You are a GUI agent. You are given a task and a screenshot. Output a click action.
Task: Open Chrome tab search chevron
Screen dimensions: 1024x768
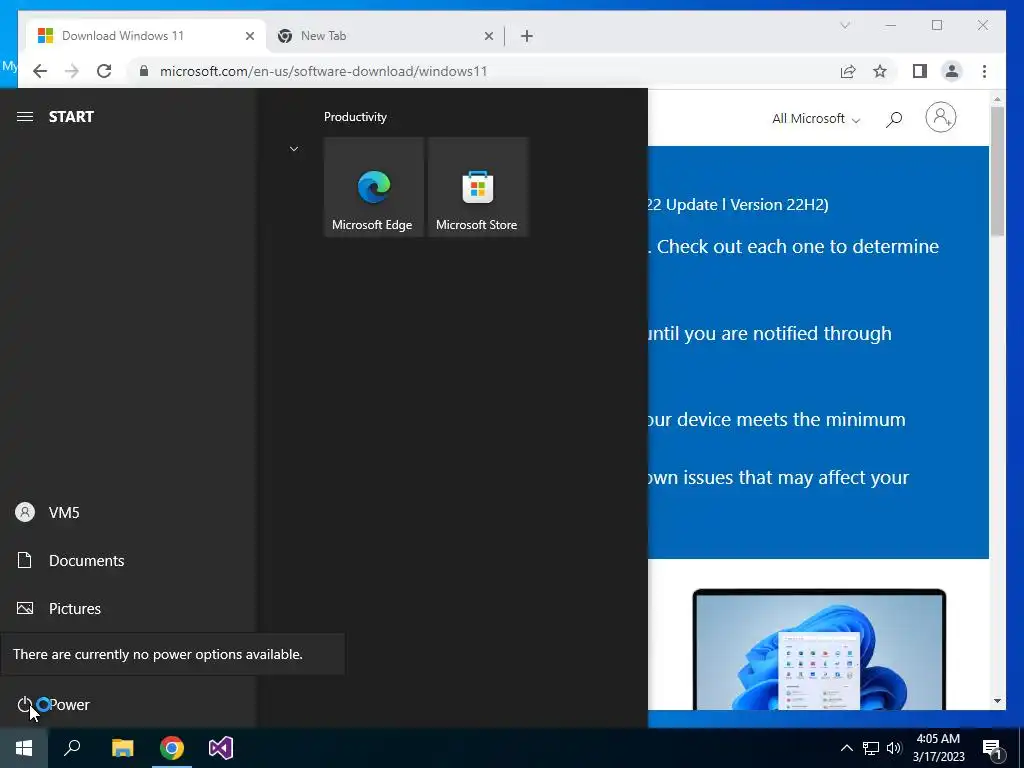pyautogui.click(x=844, y=25)
